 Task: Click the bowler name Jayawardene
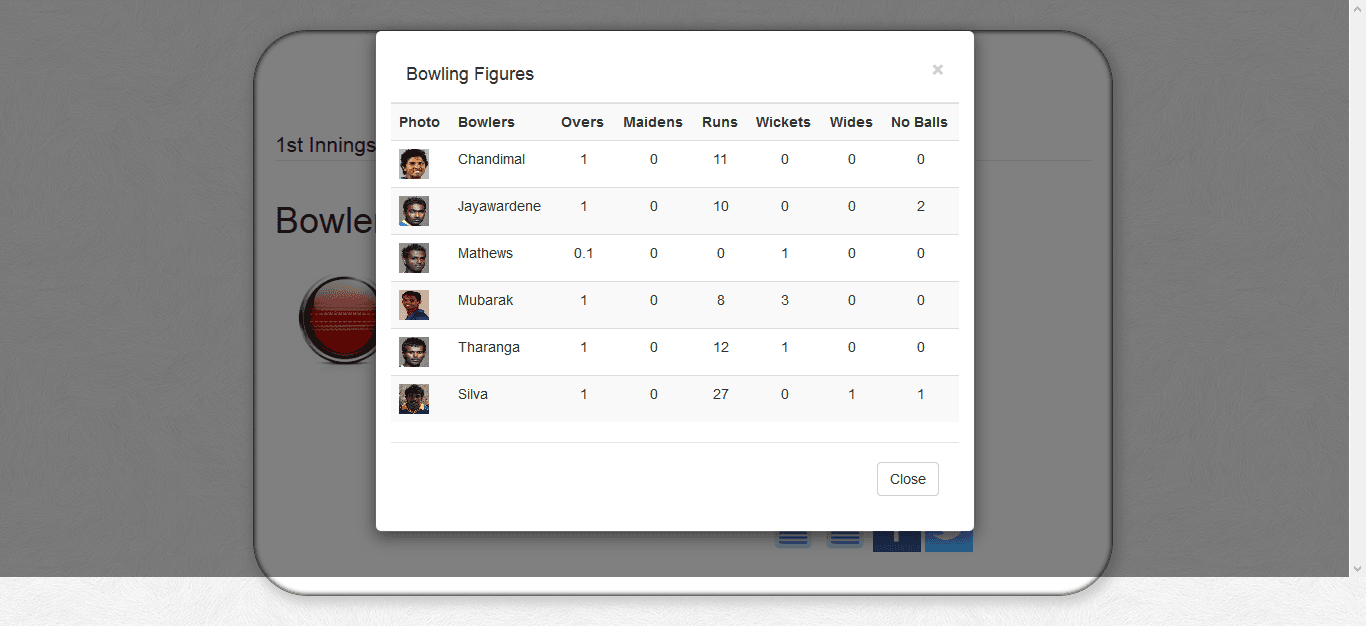(x=499, y=206)
